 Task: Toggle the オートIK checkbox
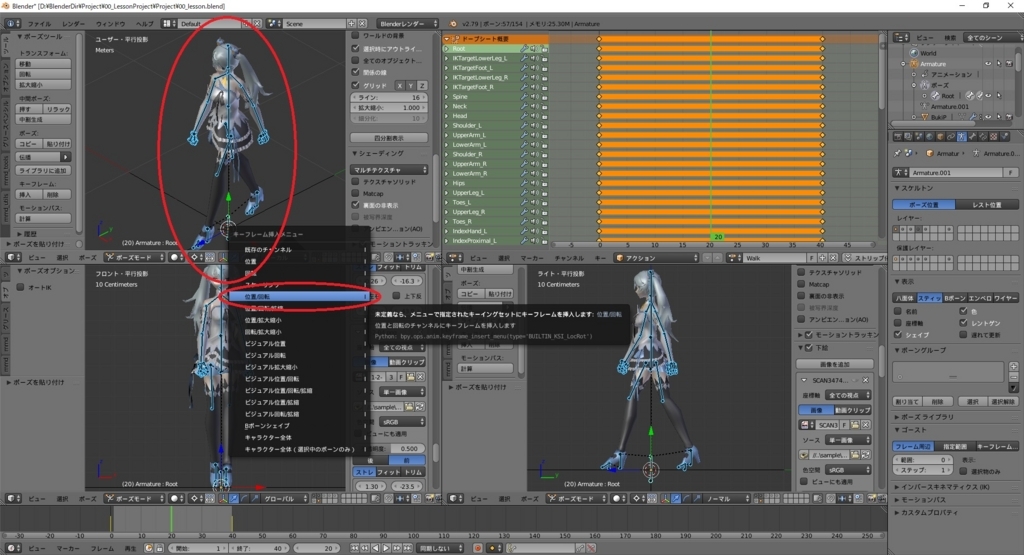click(x=21, y=287)
